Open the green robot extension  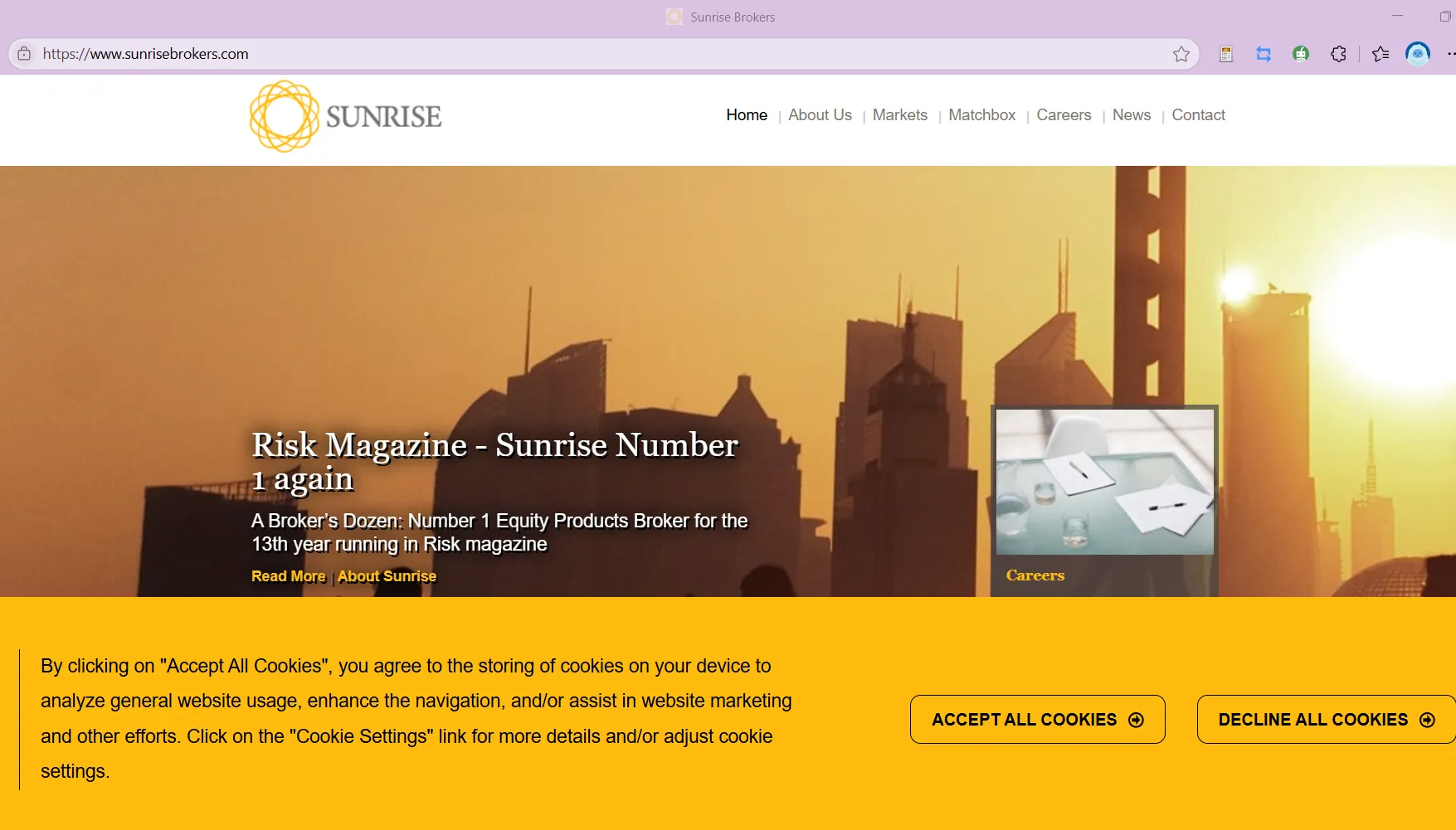pyautogui.click(x=1300, y=54)
